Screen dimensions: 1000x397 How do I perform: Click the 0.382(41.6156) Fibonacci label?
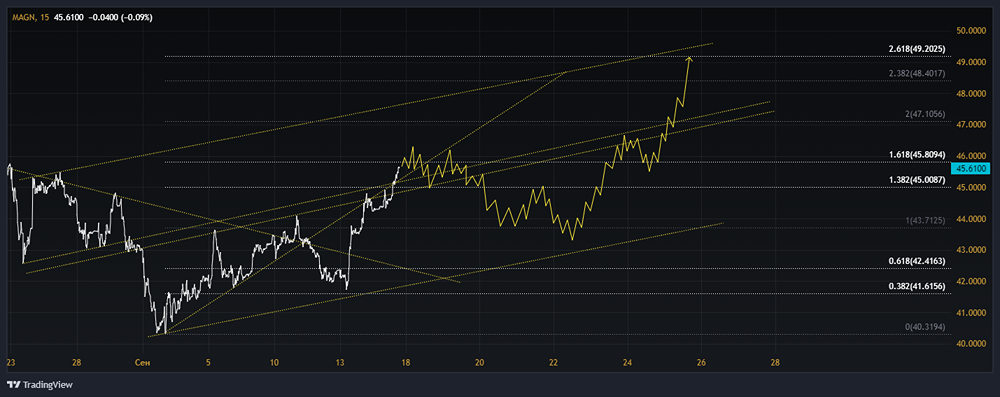[918, 287]
